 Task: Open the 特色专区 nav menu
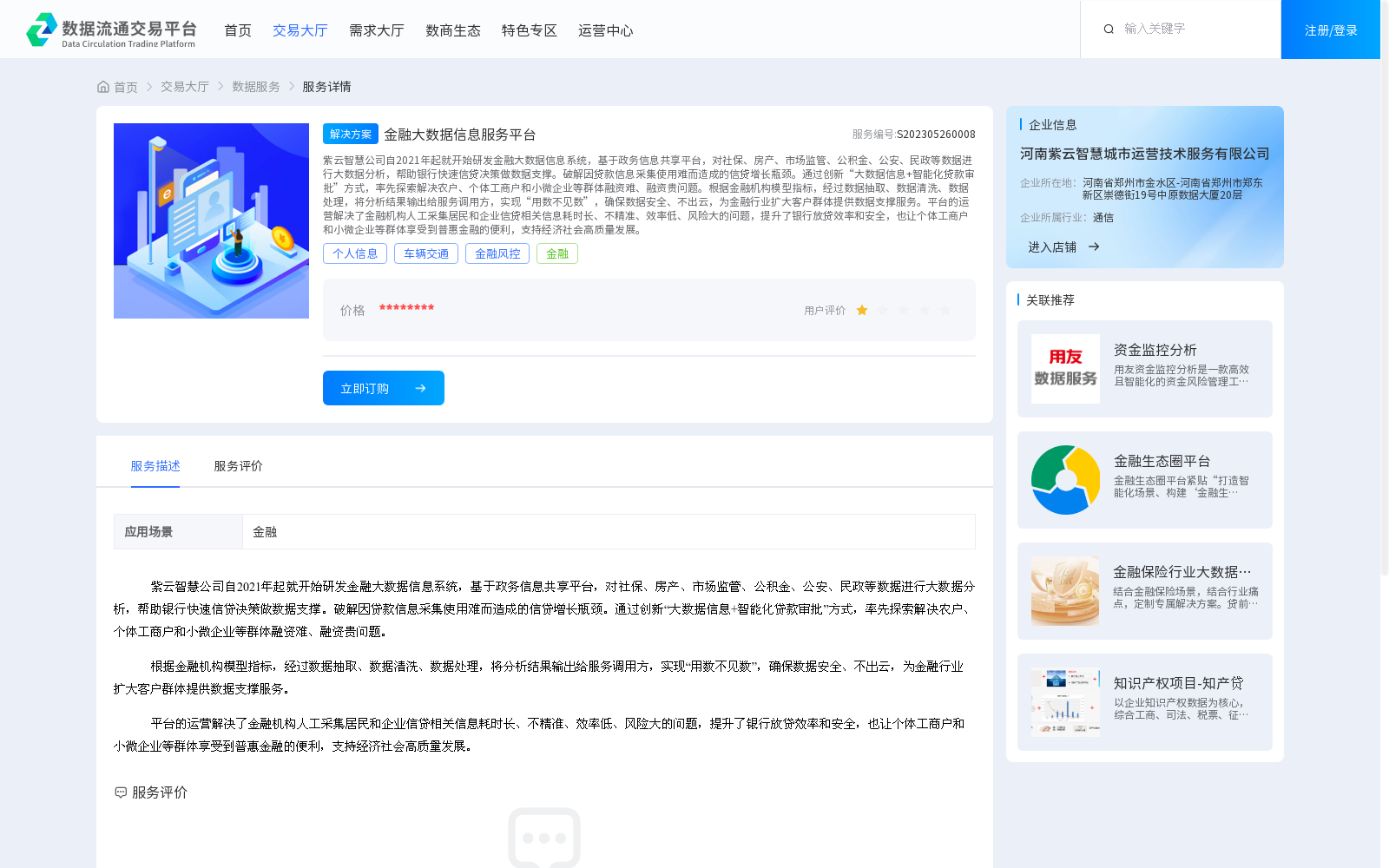click(x=530, y=30)
